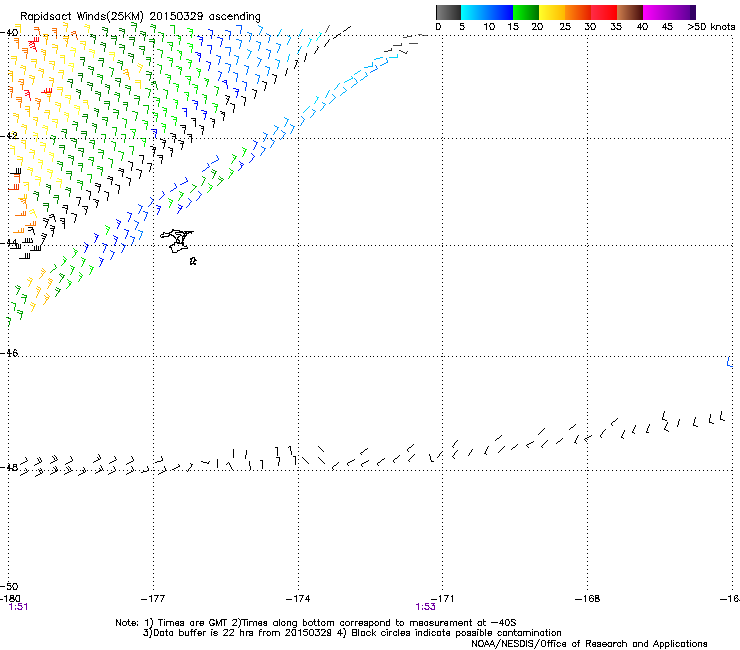Click the '-171' longitude label
This screenshot has width=740, height=650.
point(443,599)
